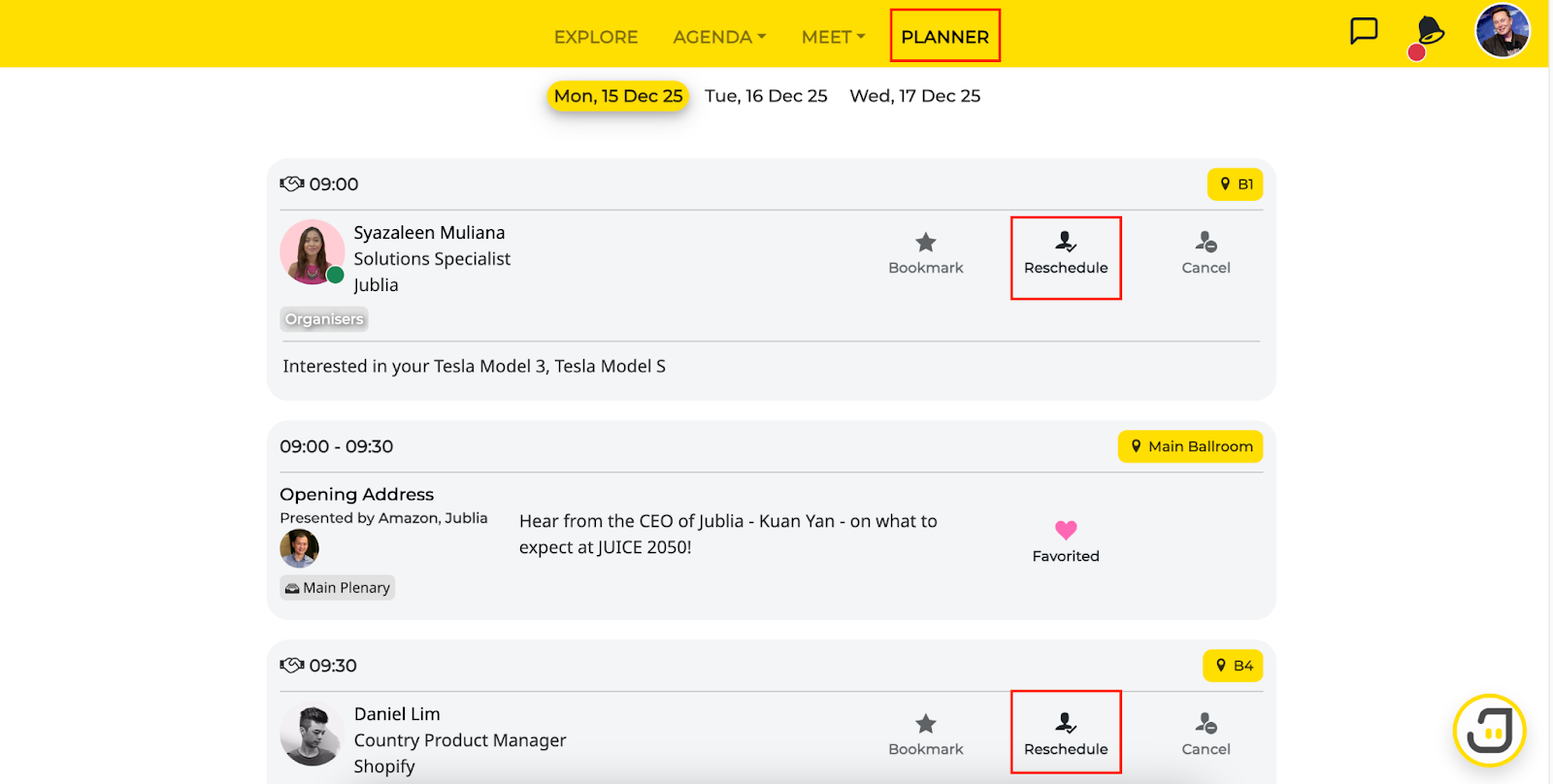This screenshot has width=1553, height=784.
Task: Bookmark the Syazaleen Muliana meeting
Action: 926,254
